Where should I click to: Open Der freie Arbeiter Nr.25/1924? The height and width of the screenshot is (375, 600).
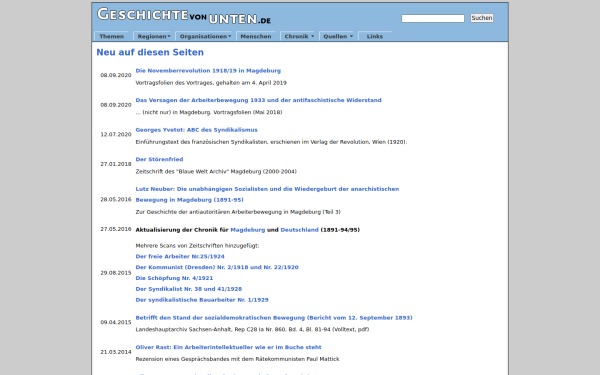(180, 257)
